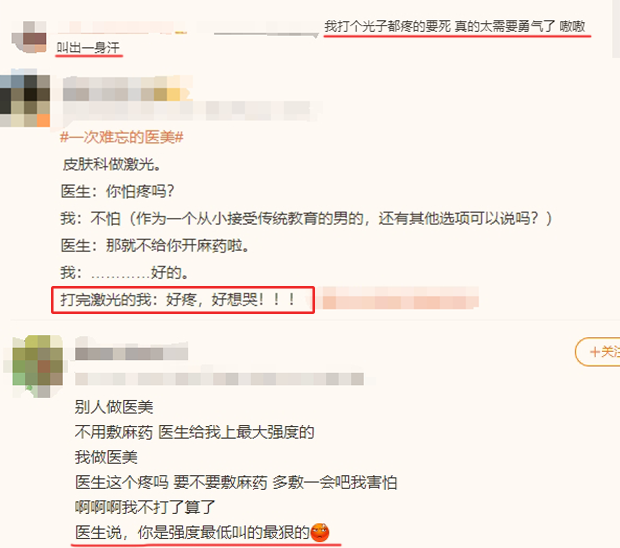The height and width of the screenshot is (548, 620).
Task: Click the underlined text 叫出一身汗
Action: pos(88,48)
